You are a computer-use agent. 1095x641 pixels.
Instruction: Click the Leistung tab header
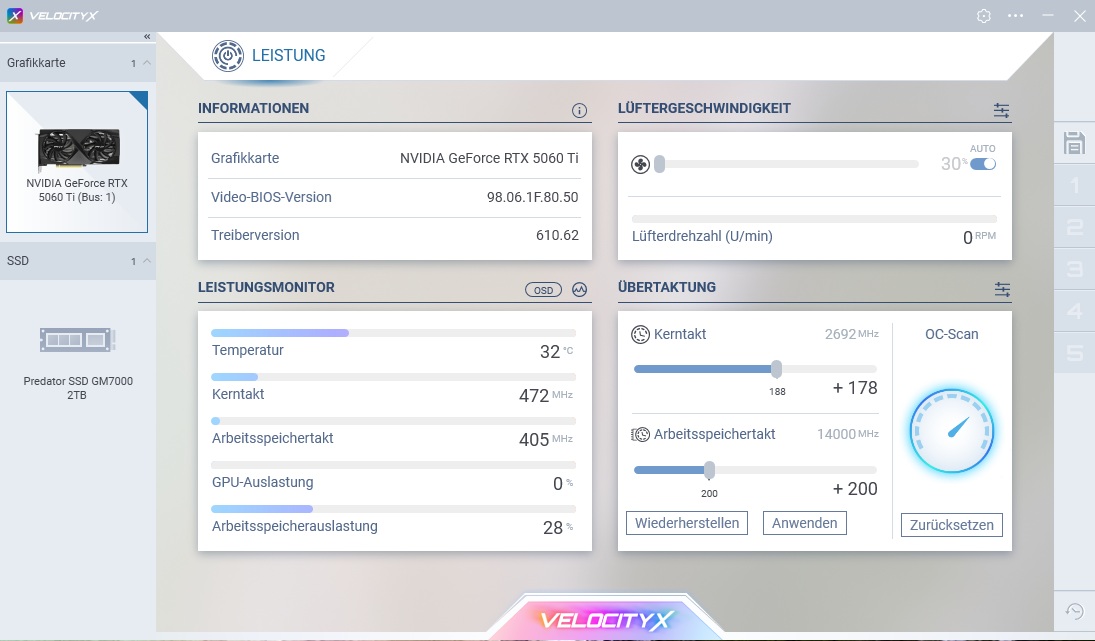click(x=269, y=56)
